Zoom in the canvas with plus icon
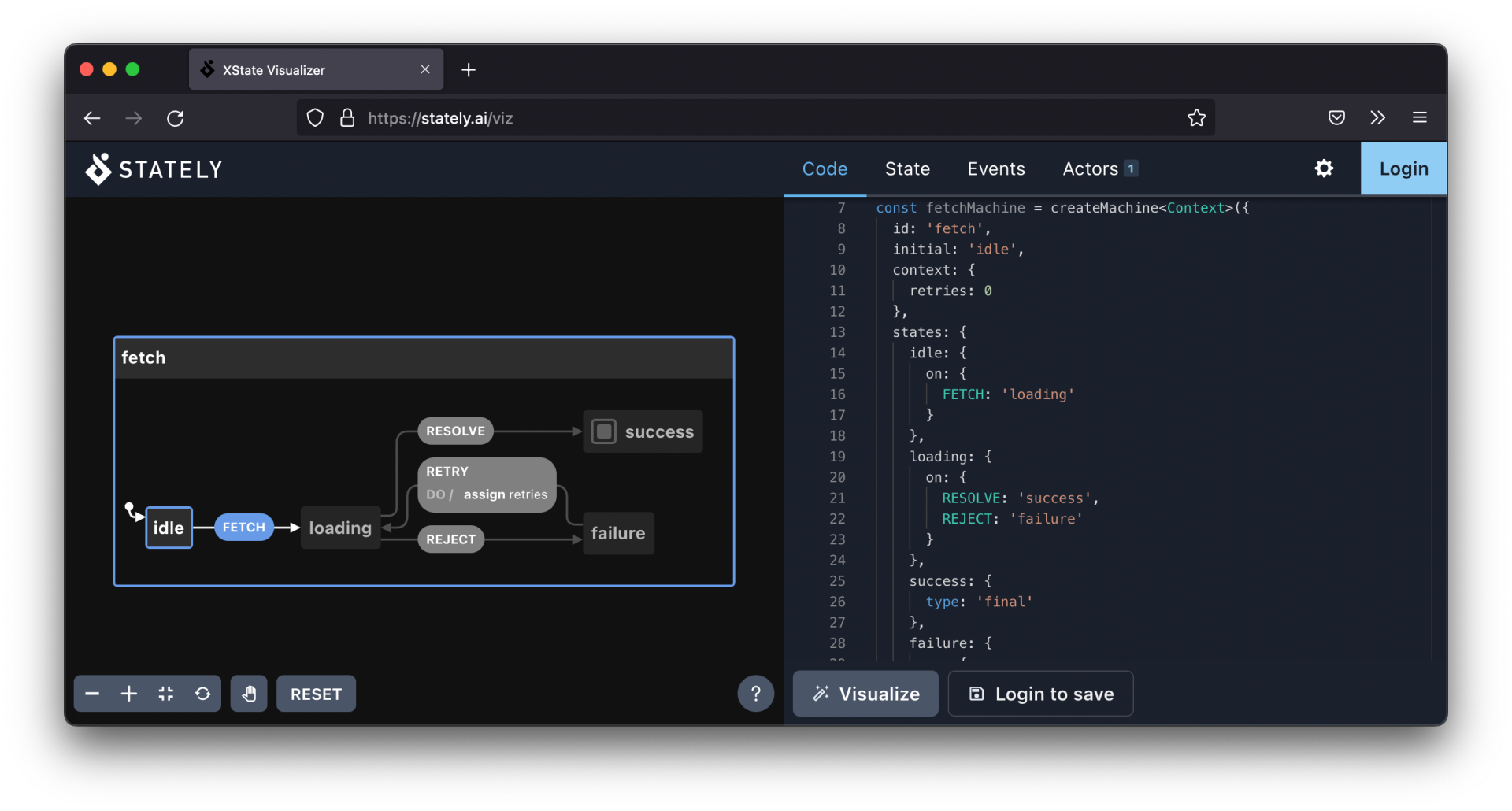1512x811 pixels. [129, 694]
